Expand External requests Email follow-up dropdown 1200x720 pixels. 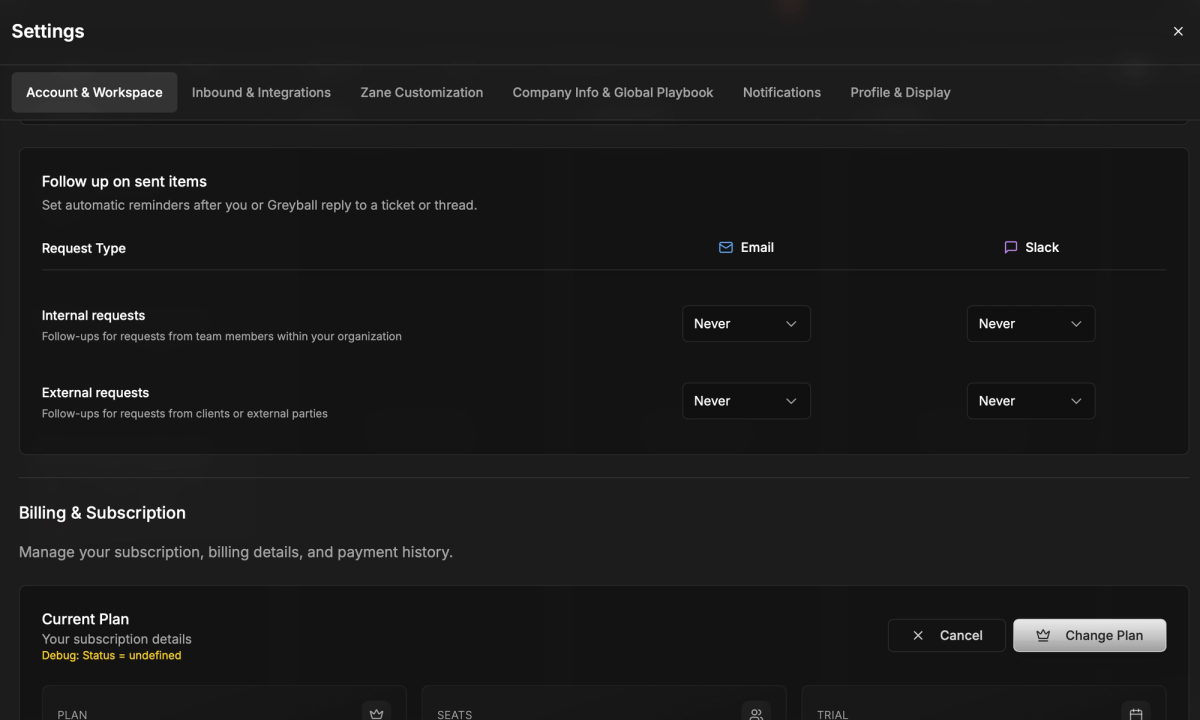coord(746,401)
